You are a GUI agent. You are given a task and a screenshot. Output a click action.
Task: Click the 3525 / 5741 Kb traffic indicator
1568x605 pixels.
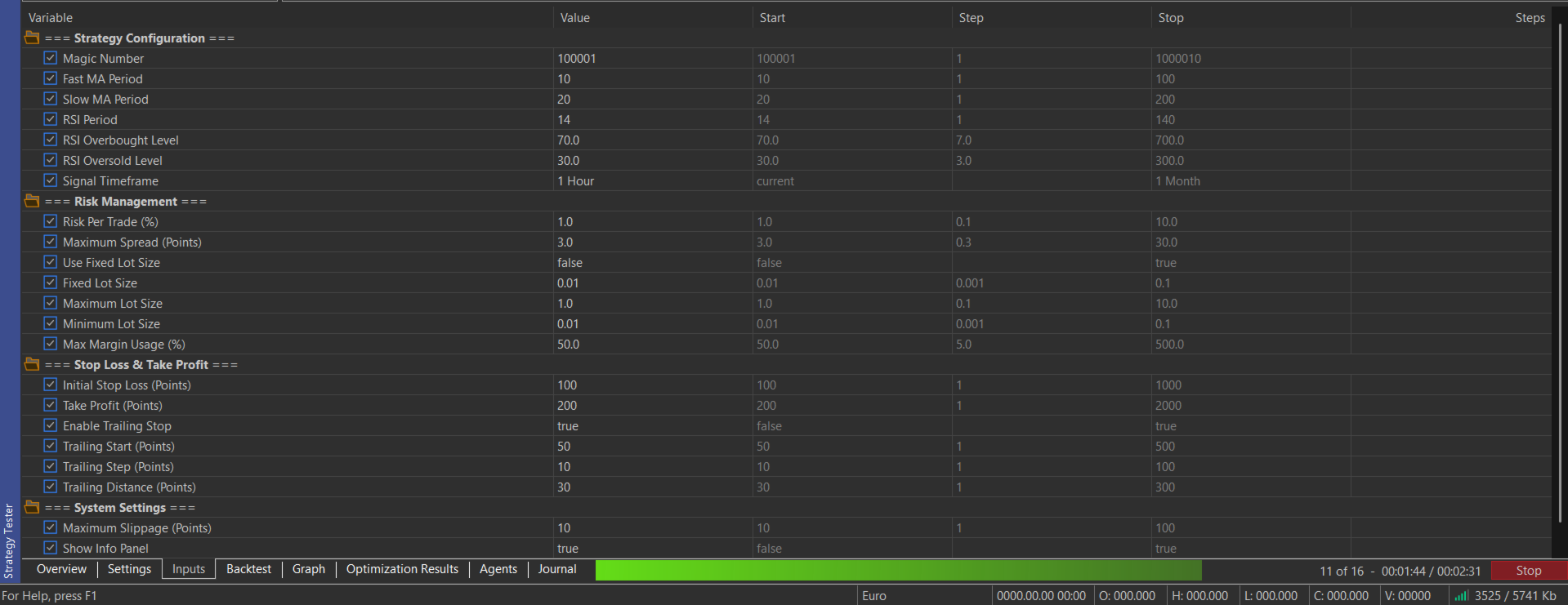[1516, 596]
